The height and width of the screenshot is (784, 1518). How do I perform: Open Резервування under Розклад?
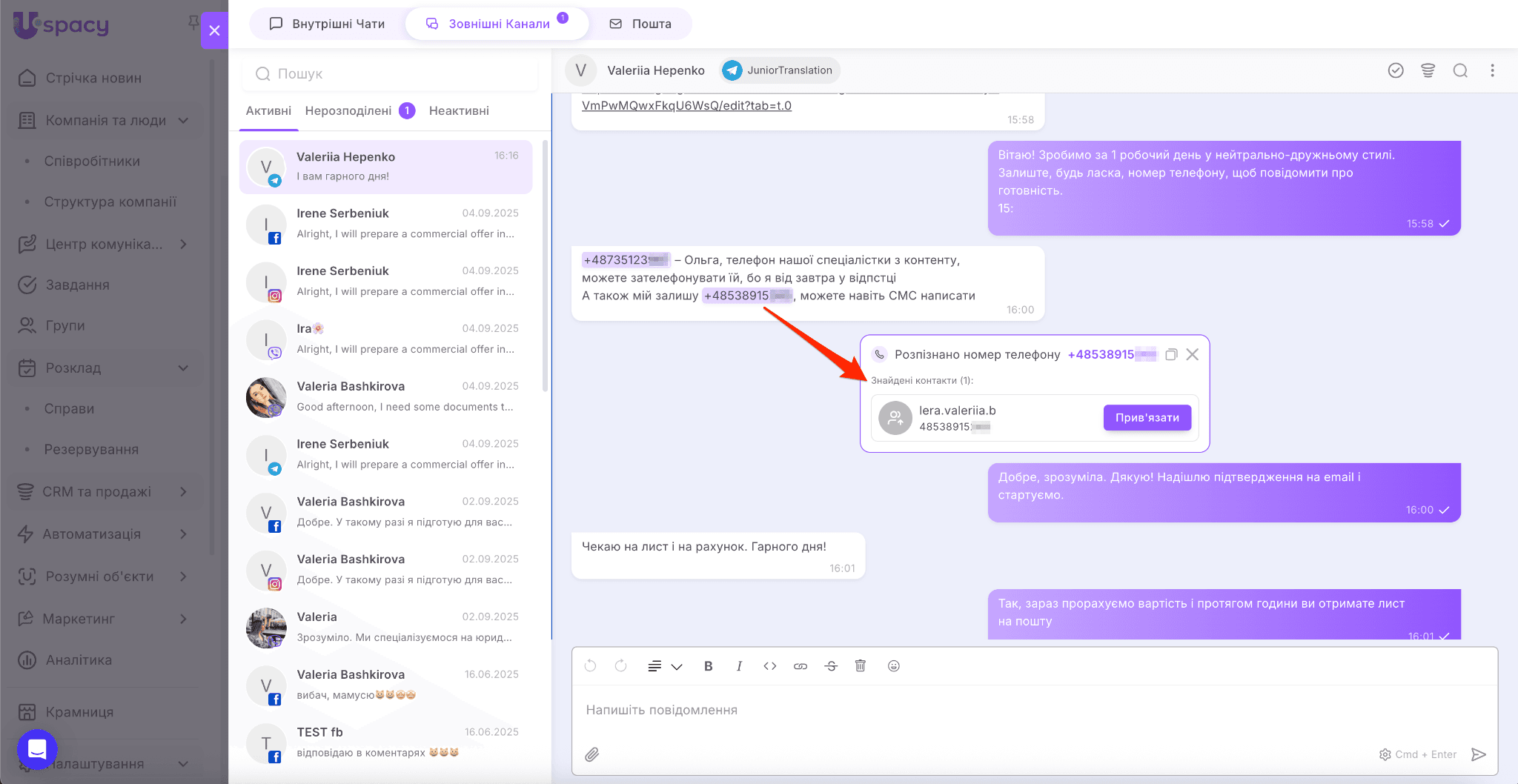pyautogui.click(x=91, y=449)
